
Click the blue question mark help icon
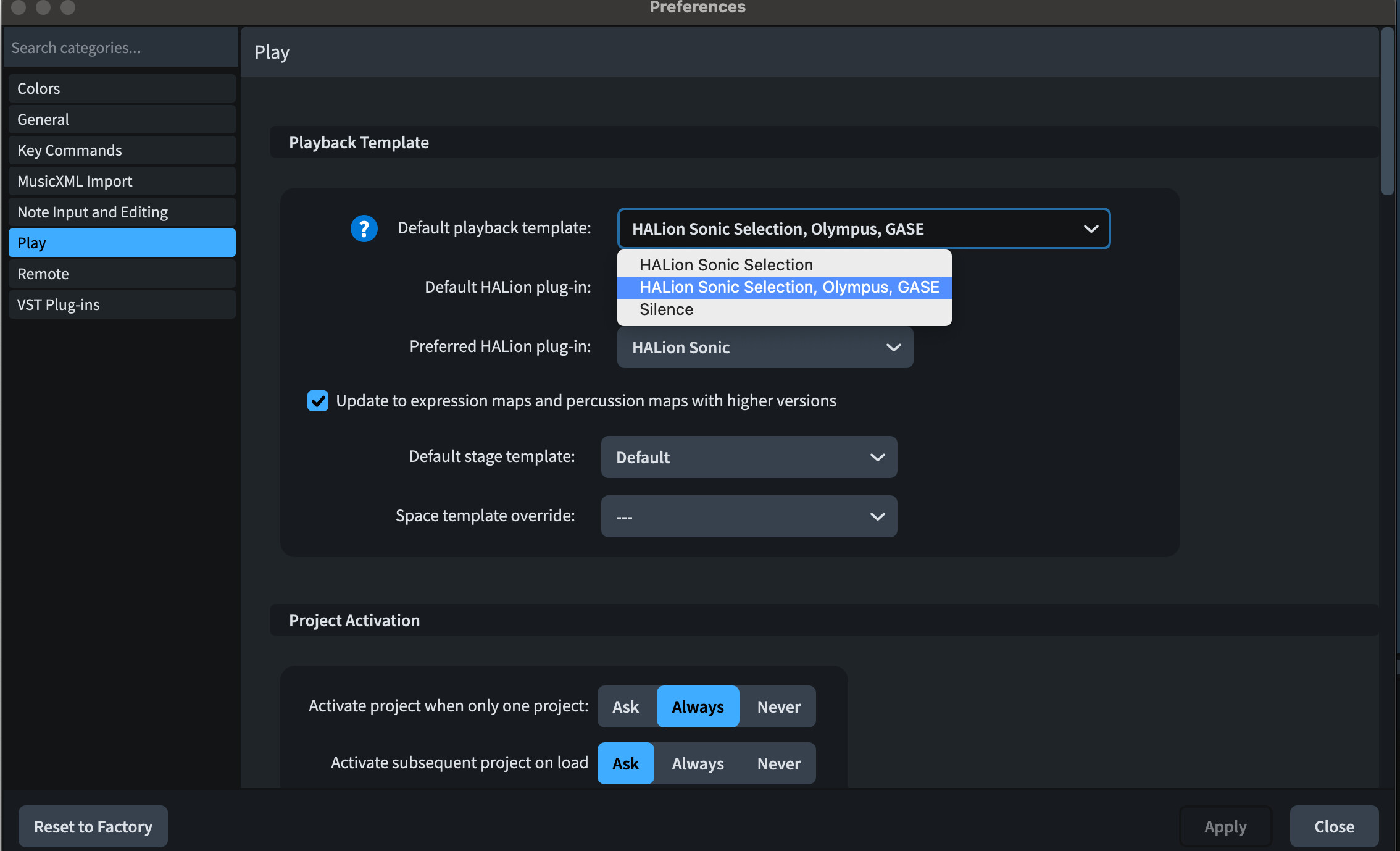[364, 228]
